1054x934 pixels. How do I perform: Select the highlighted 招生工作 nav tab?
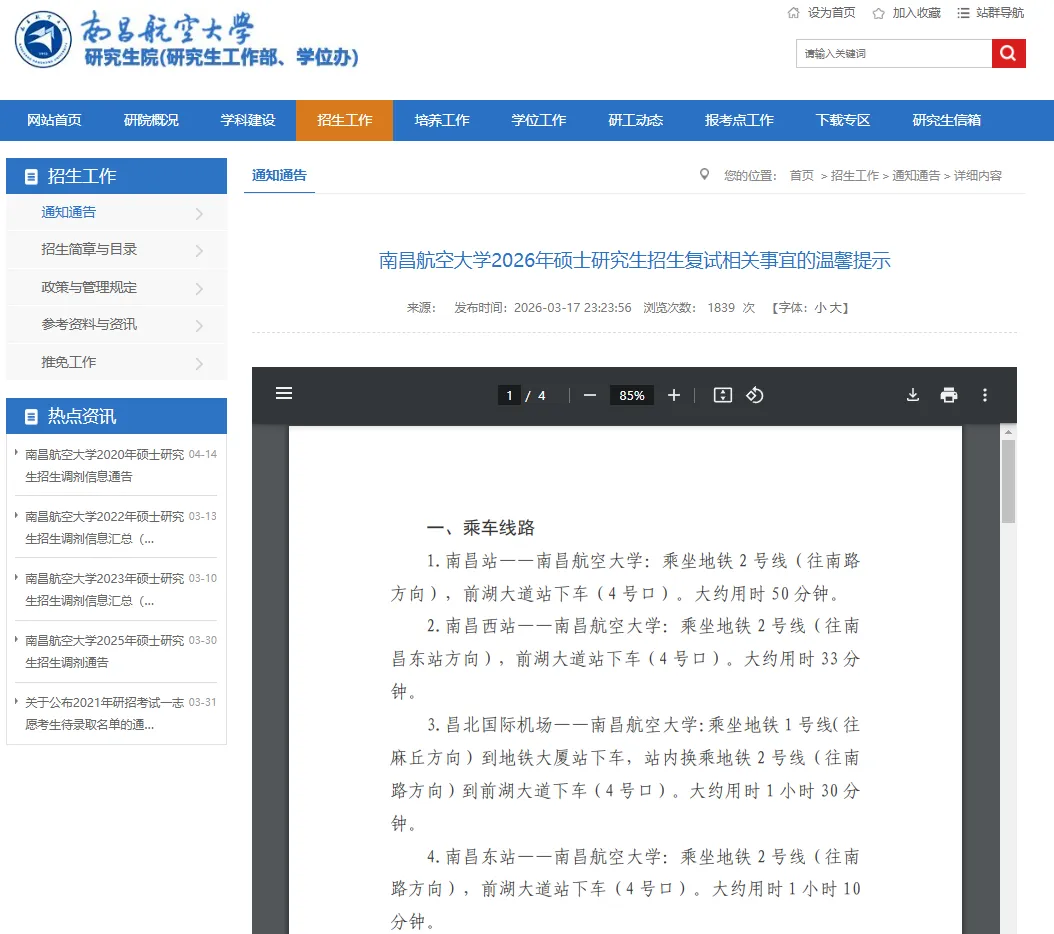point(344,120)
